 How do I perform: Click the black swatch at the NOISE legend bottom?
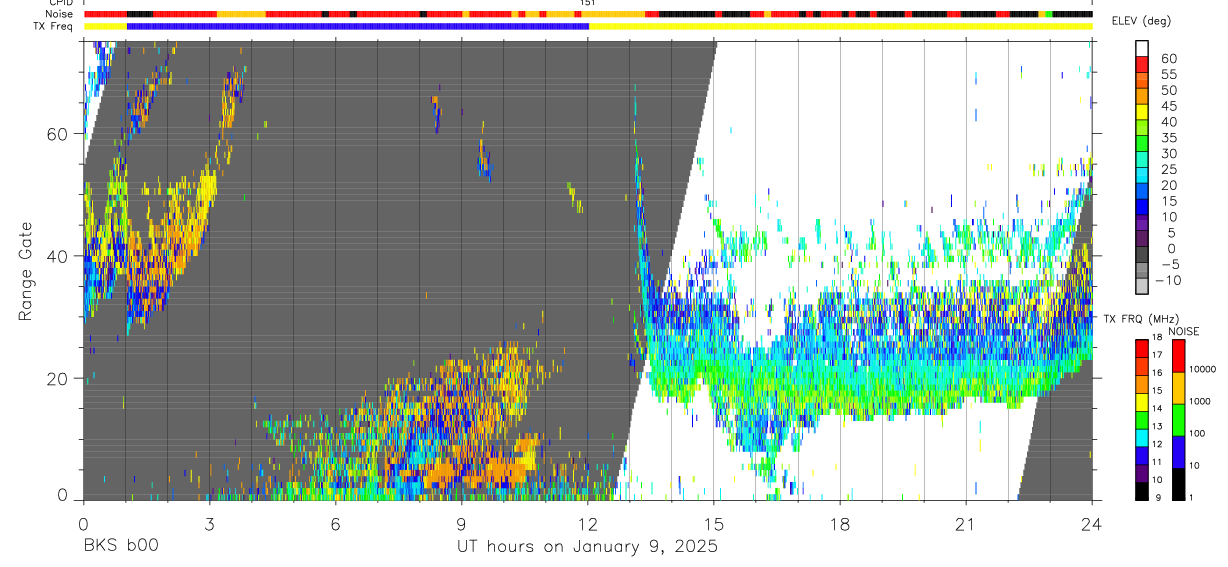pyautogui.click(x=1178, y=484)
